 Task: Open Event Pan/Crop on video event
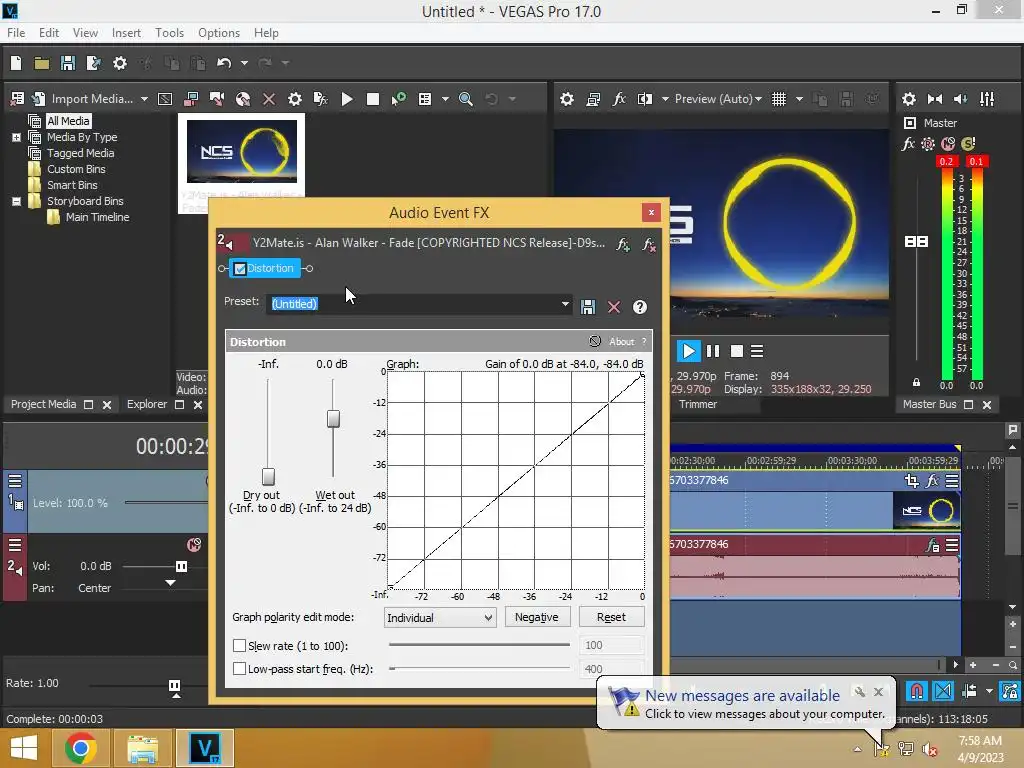[912, 481]
